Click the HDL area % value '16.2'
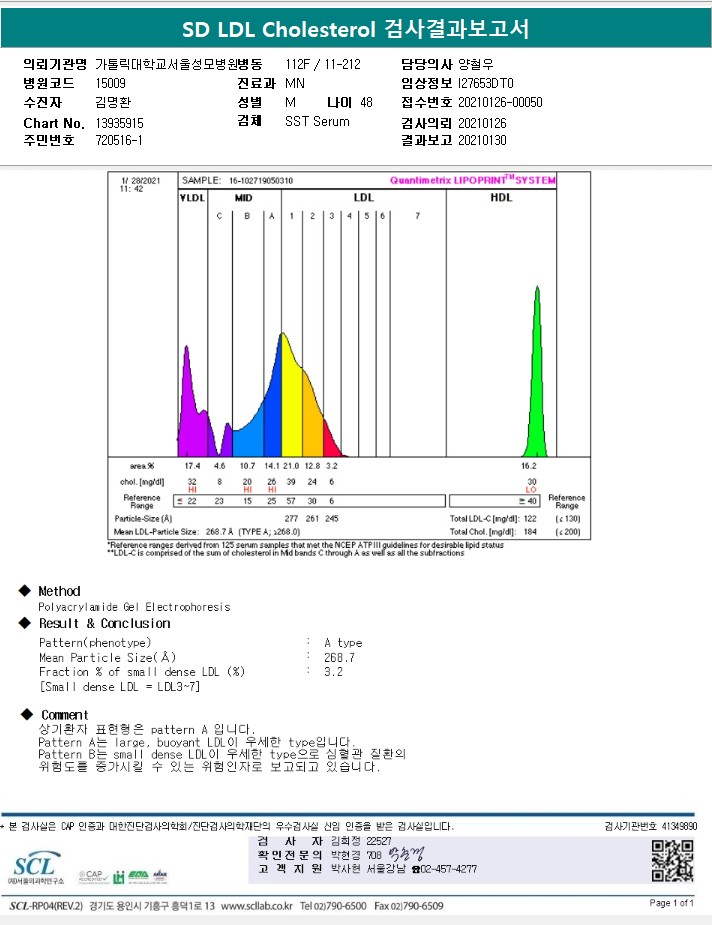The height and width of the screenshot is (925, 712). pos(529,466)
